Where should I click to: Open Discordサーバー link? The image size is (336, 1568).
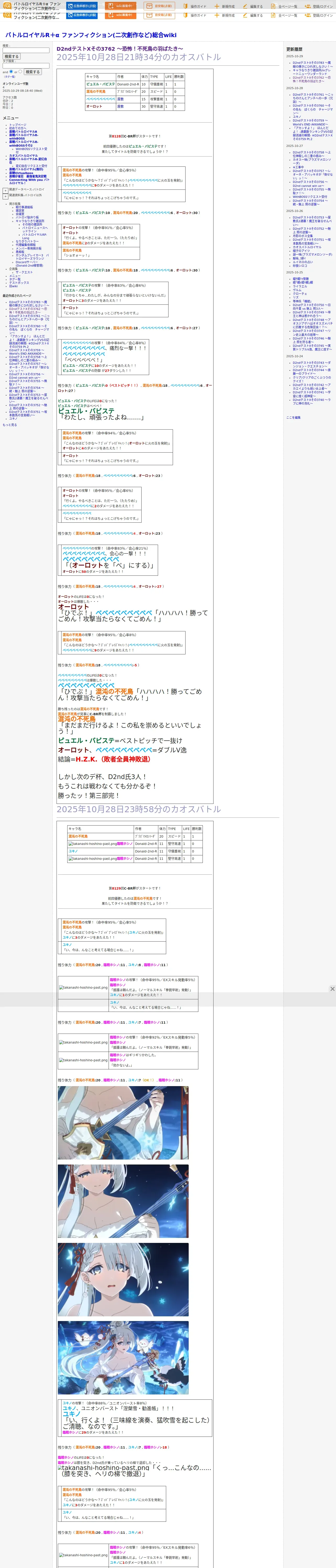29,264
